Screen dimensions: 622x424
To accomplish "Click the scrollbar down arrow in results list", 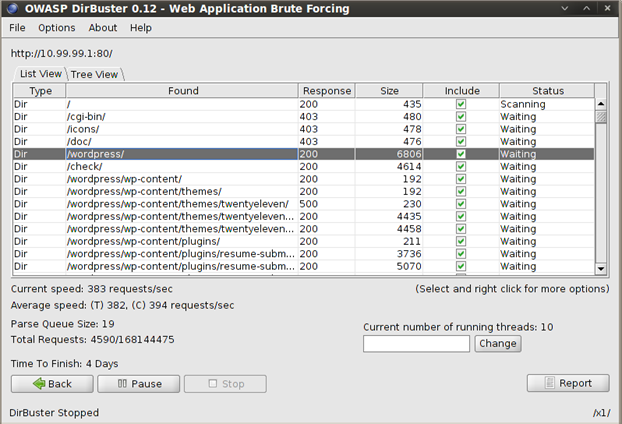I will 601,268.
